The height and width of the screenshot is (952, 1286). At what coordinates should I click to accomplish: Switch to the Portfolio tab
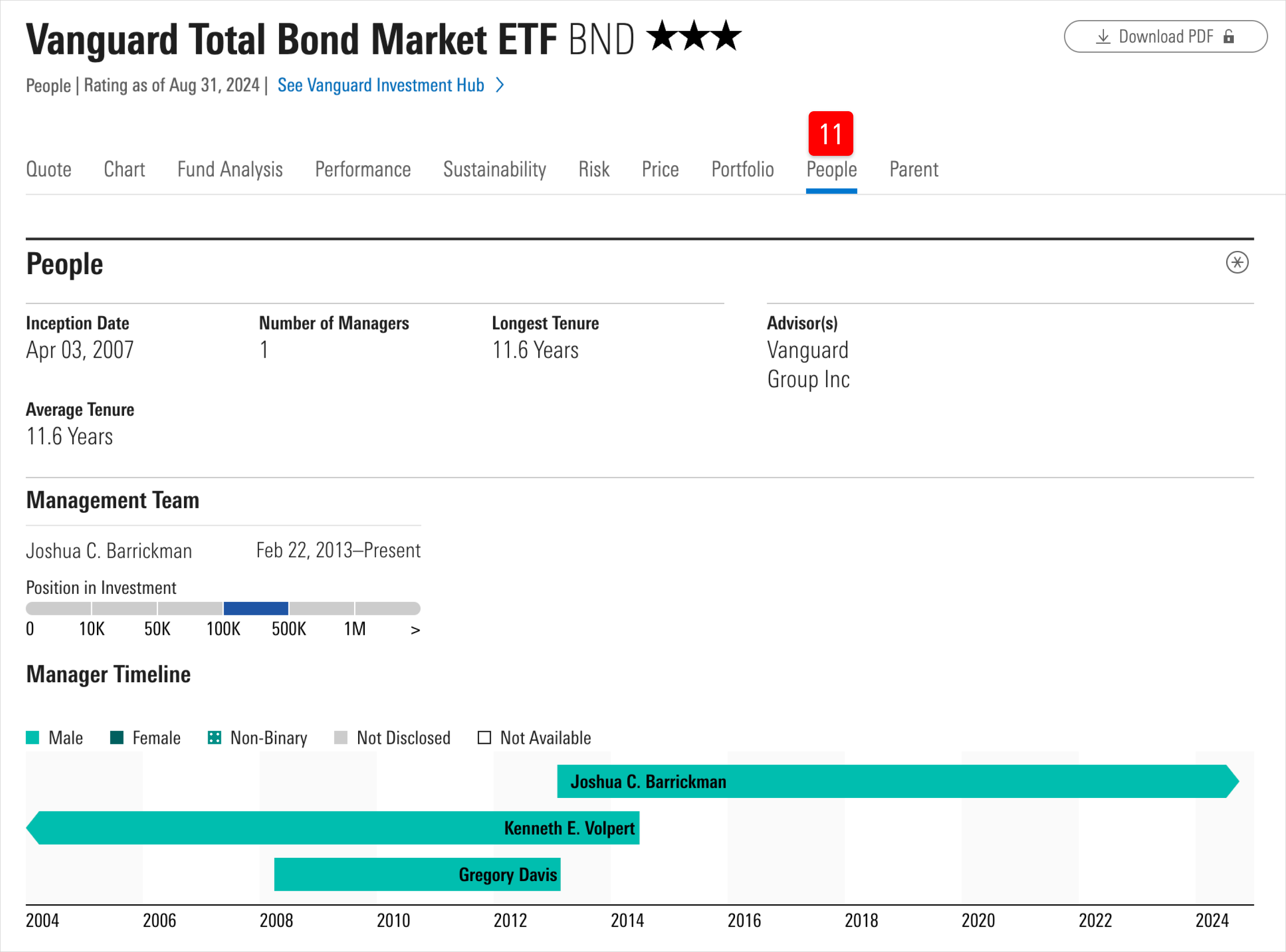tap(742, 169)
